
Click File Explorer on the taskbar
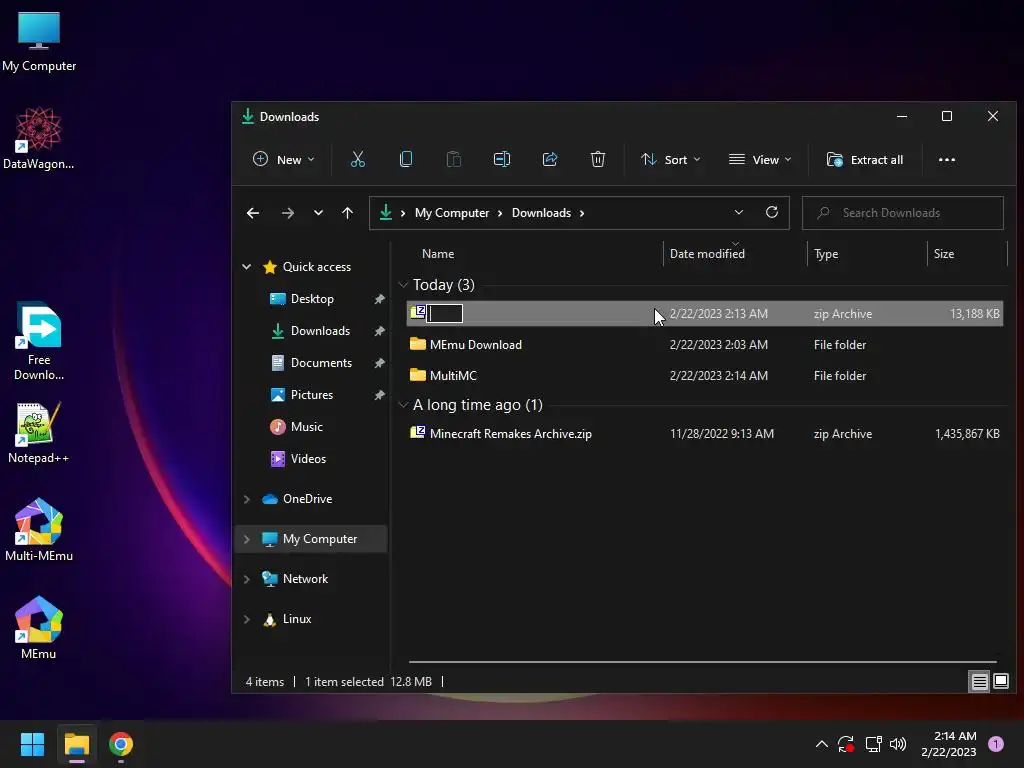[76, 744]
